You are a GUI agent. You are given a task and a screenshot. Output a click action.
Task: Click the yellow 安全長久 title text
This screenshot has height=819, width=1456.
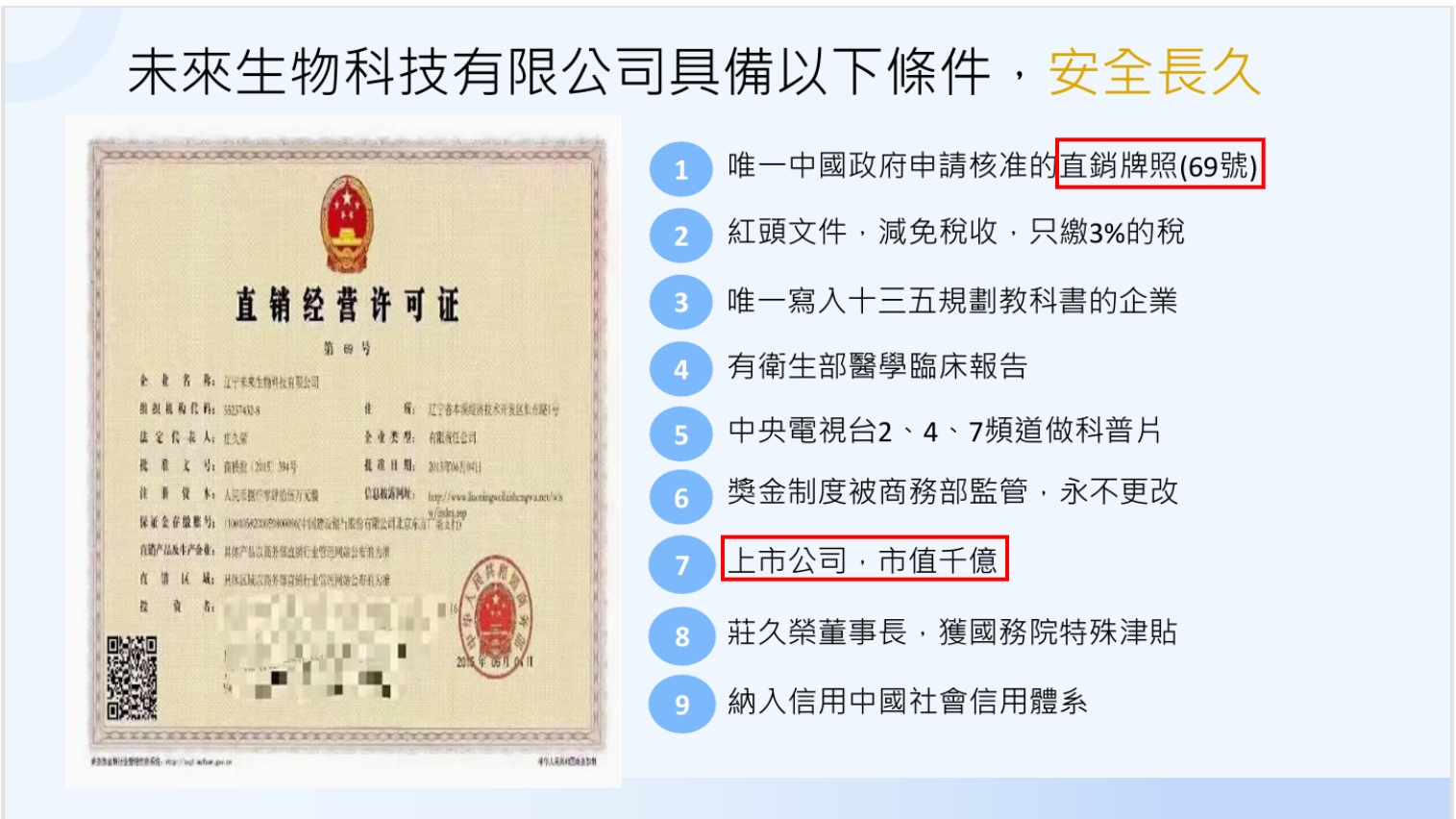coord(1154,72)
